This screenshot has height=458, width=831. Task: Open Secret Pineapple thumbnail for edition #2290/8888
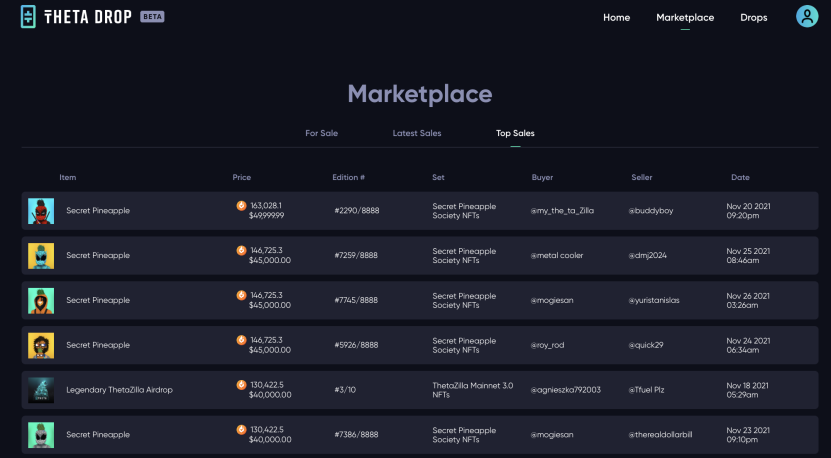tap(41, 211)
